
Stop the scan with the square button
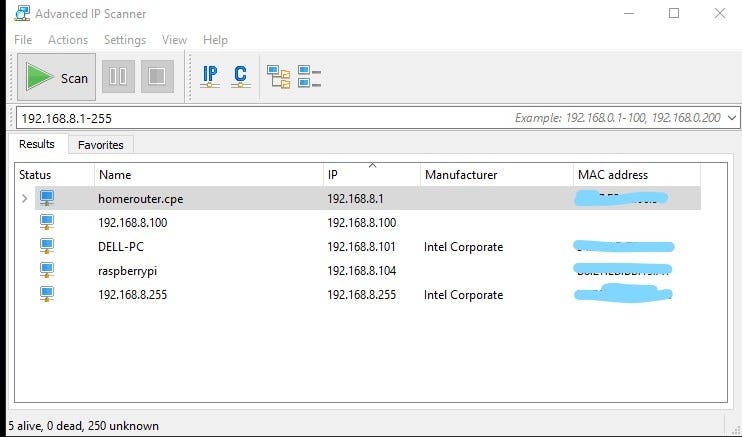pos(157,76)
